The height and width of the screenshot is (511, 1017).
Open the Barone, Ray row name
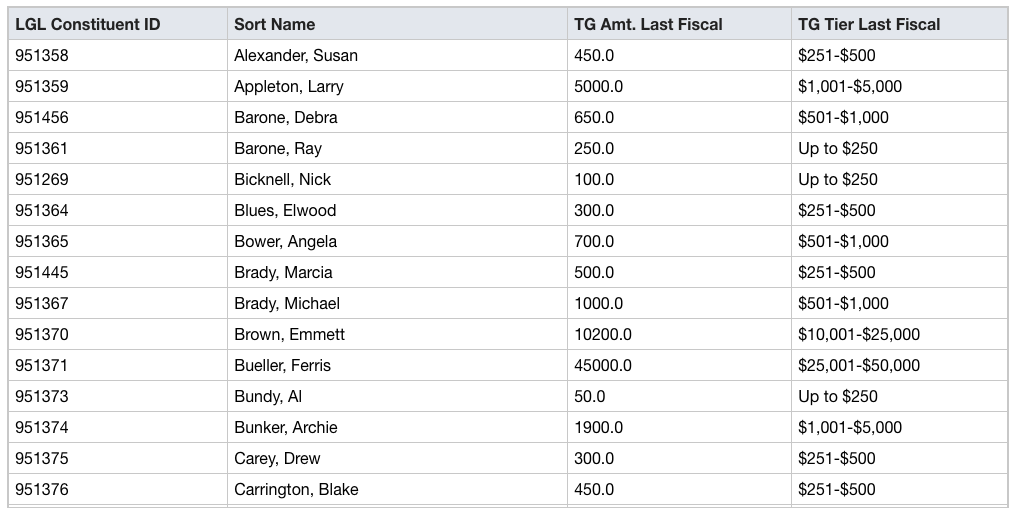pyautogui.click(x=277, y=149)
